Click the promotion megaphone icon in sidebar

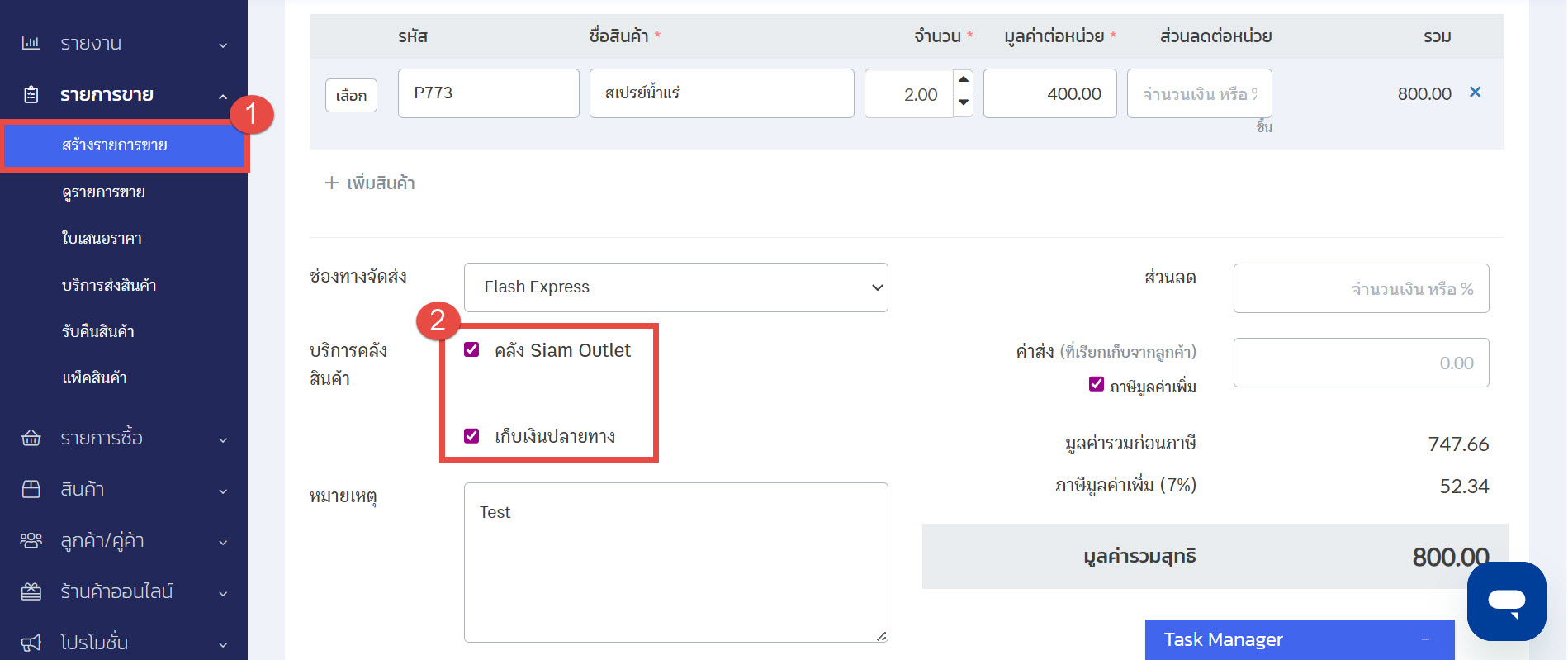pyautogui.click(x=31, y=643)
